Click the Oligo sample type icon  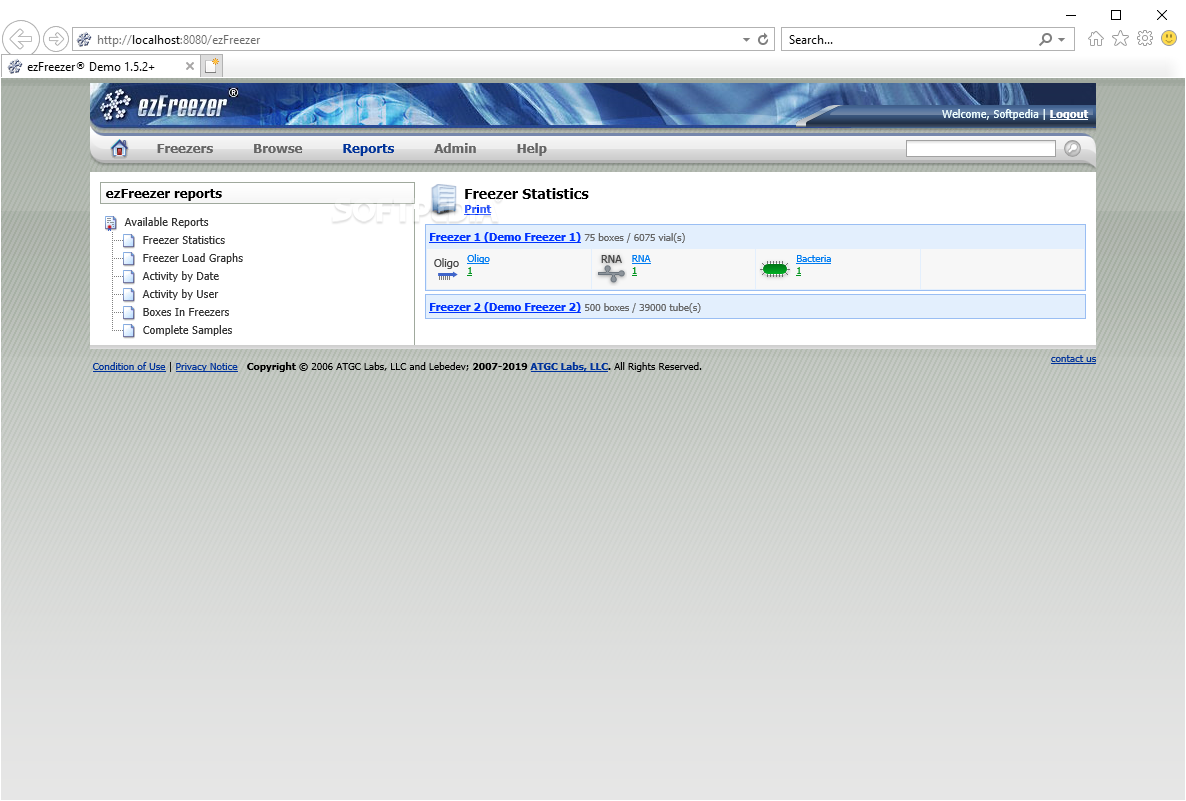[x=446, y=269]
